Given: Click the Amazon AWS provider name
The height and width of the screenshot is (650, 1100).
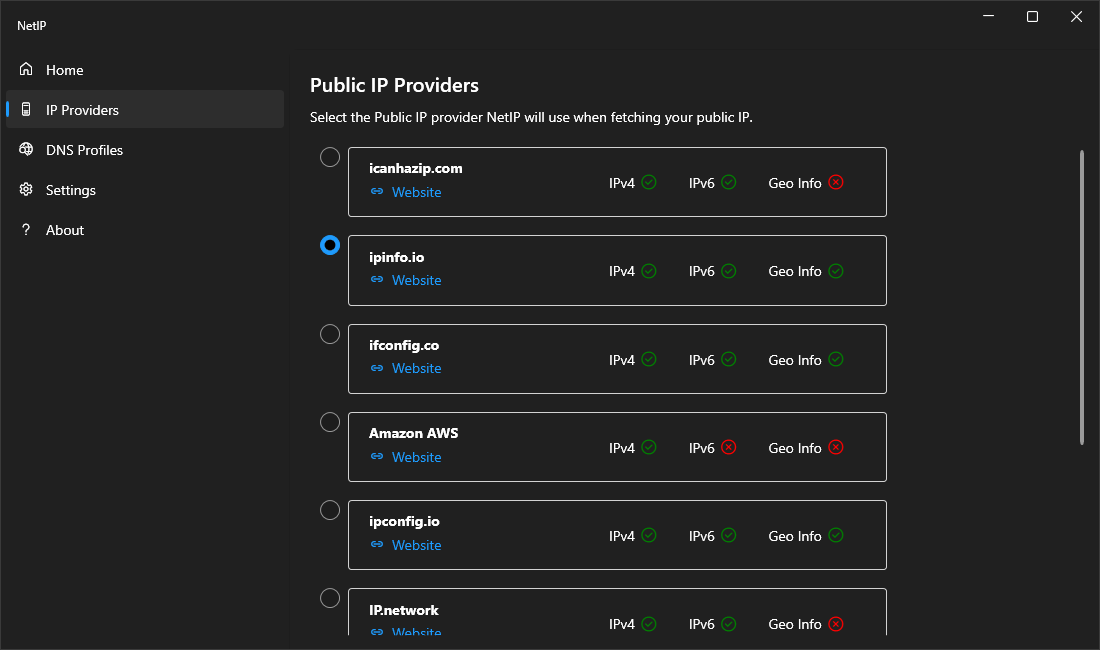Looking at the screenshot, I should pyautogui.click(x=413, y=433).
